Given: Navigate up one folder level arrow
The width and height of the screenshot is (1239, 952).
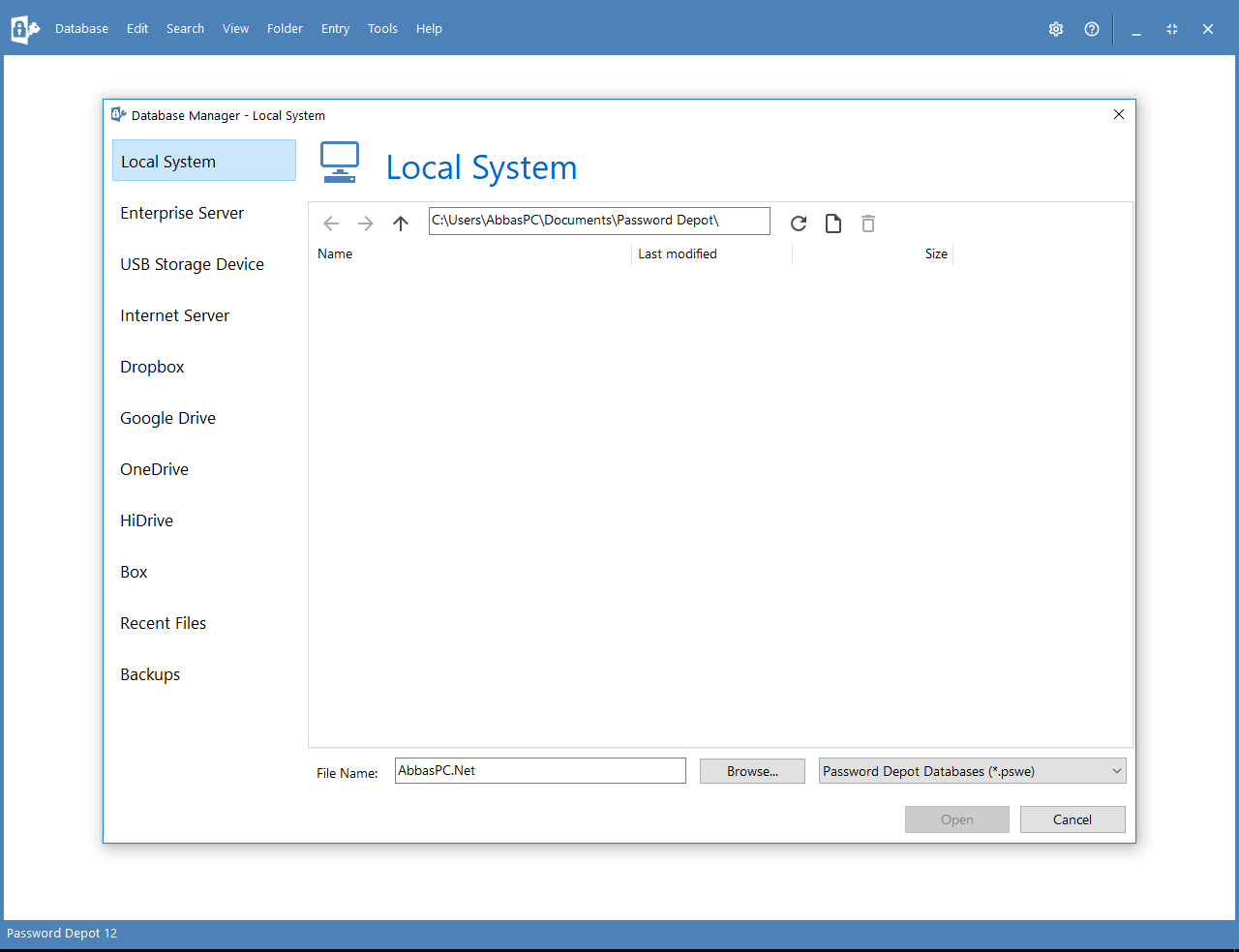Looking at the screenshot, I should pos(401,223).
